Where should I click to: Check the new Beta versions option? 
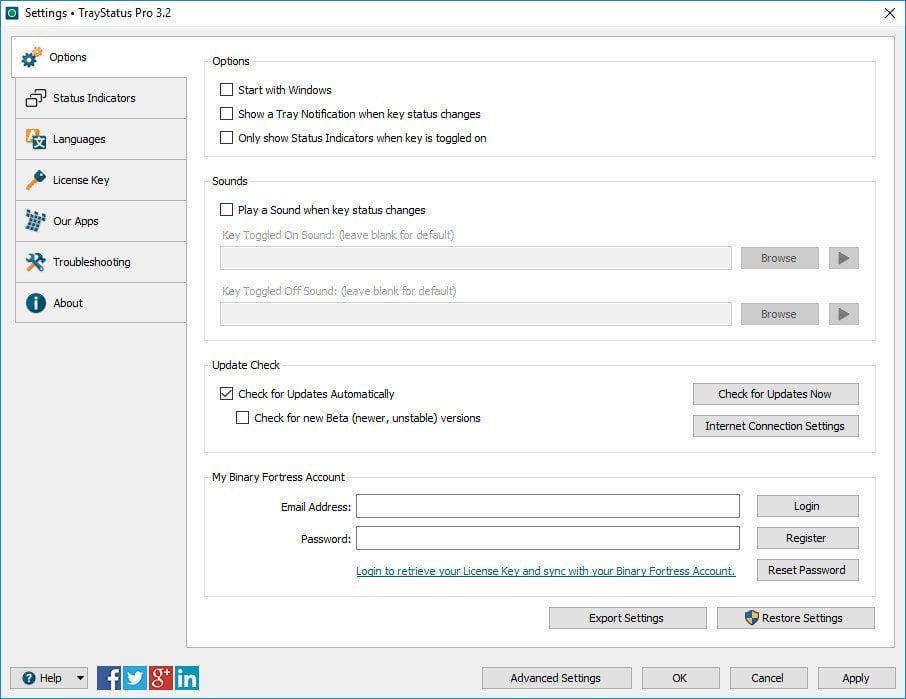(240, 418)
